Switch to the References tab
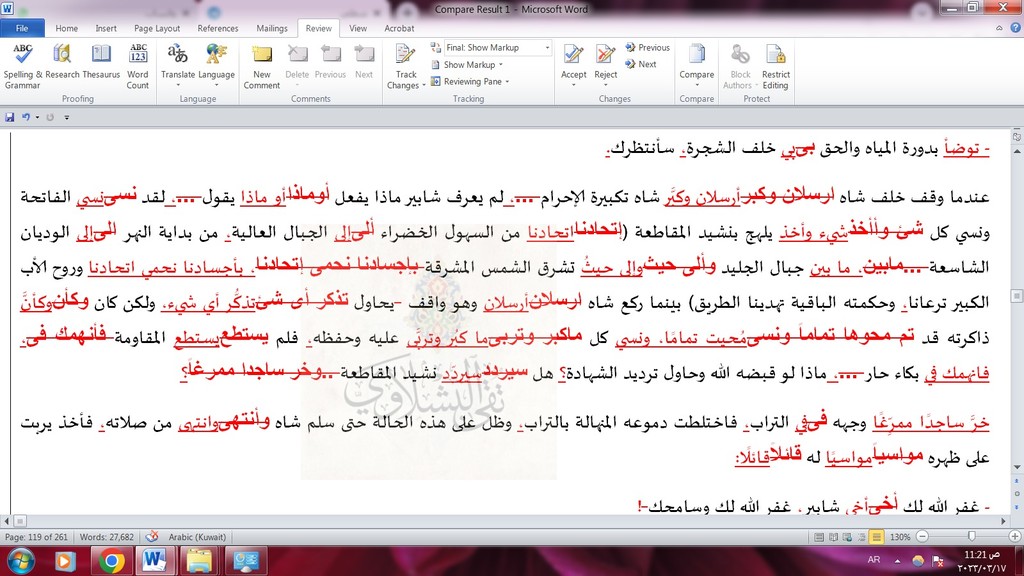 217,28
